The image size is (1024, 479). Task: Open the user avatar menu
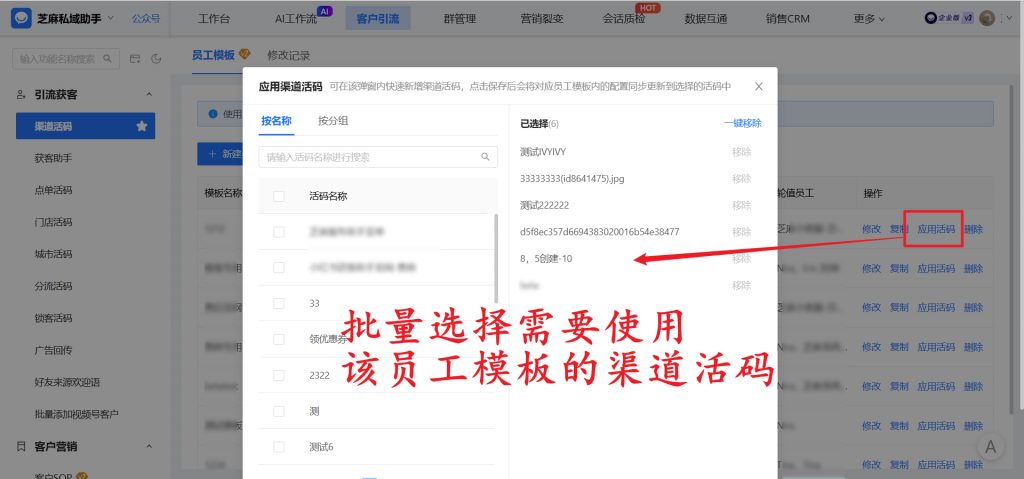pos(987,18)
